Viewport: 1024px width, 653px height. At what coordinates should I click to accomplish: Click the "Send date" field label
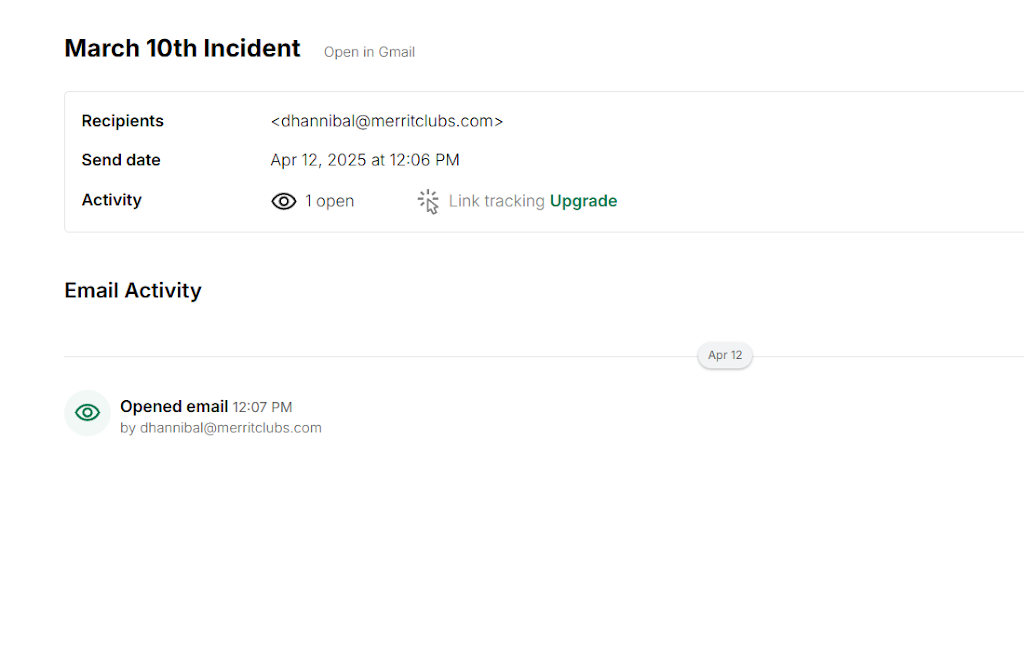(x=121, y=160)
